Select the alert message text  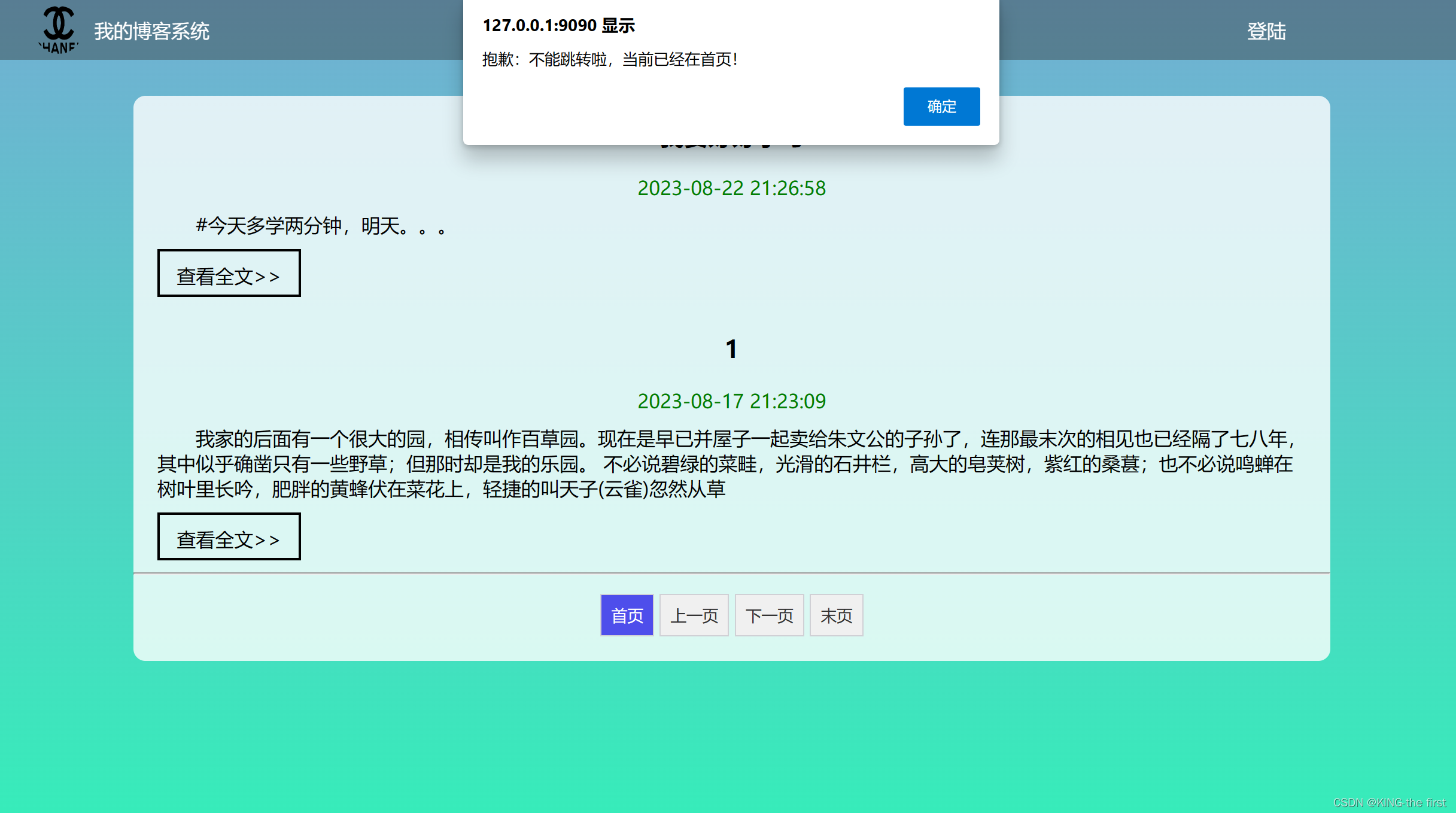610,59
